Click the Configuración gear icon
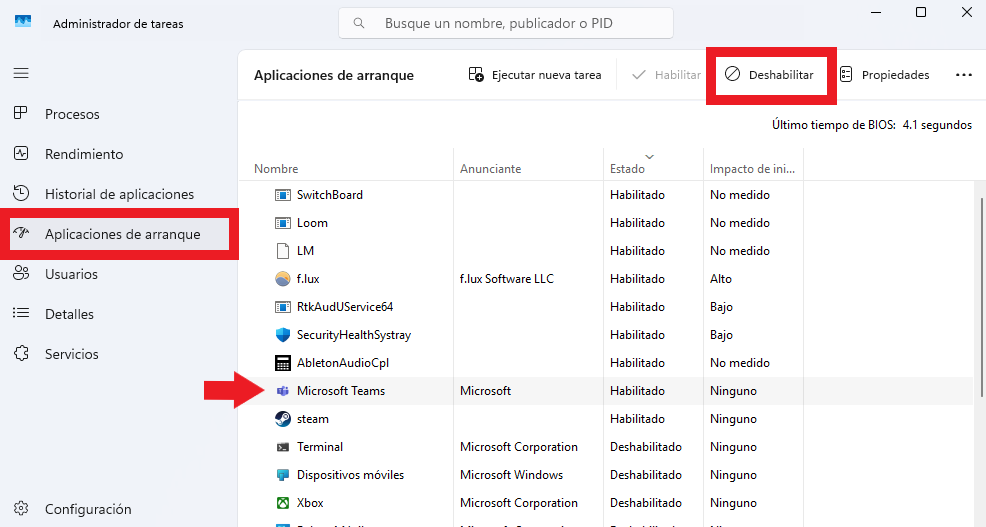This screenshot has width=986, height=527. [x=21, y=508]
